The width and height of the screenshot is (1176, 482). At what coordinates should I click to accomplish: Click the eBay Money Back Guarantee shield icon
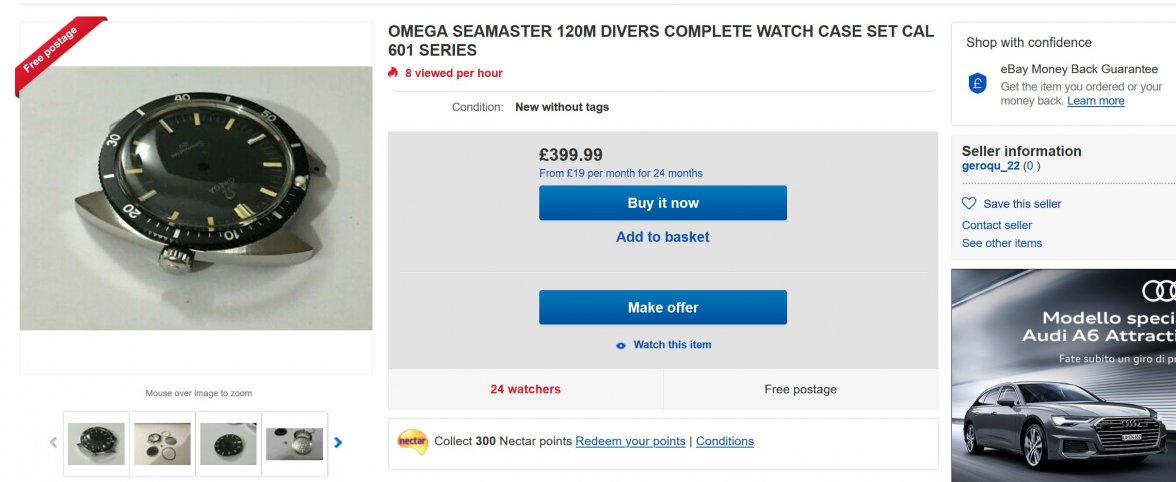(x=978, y=84)
